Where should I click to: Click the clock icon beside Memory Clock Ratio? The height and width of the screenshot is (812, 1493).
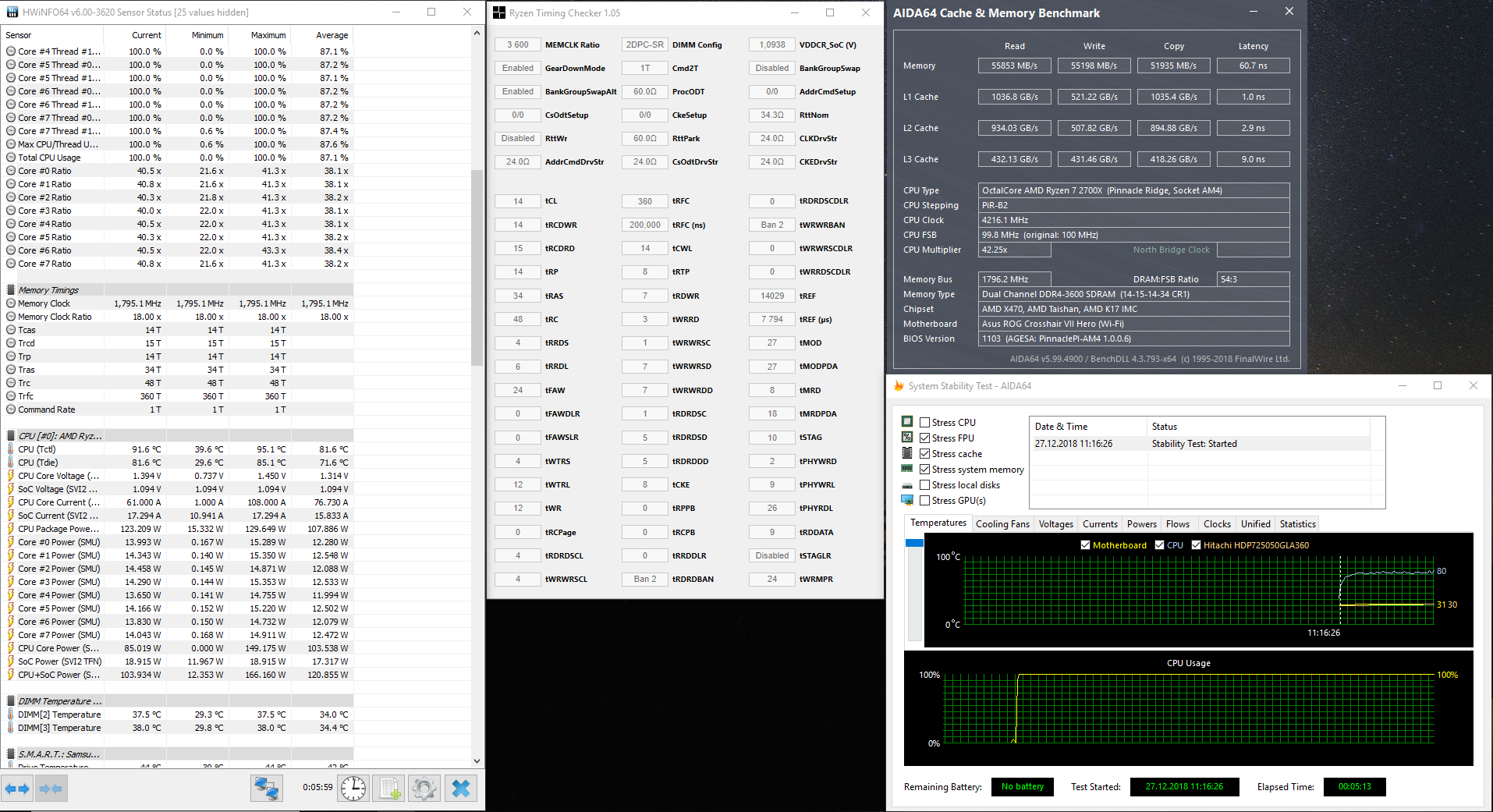point(11,317)
